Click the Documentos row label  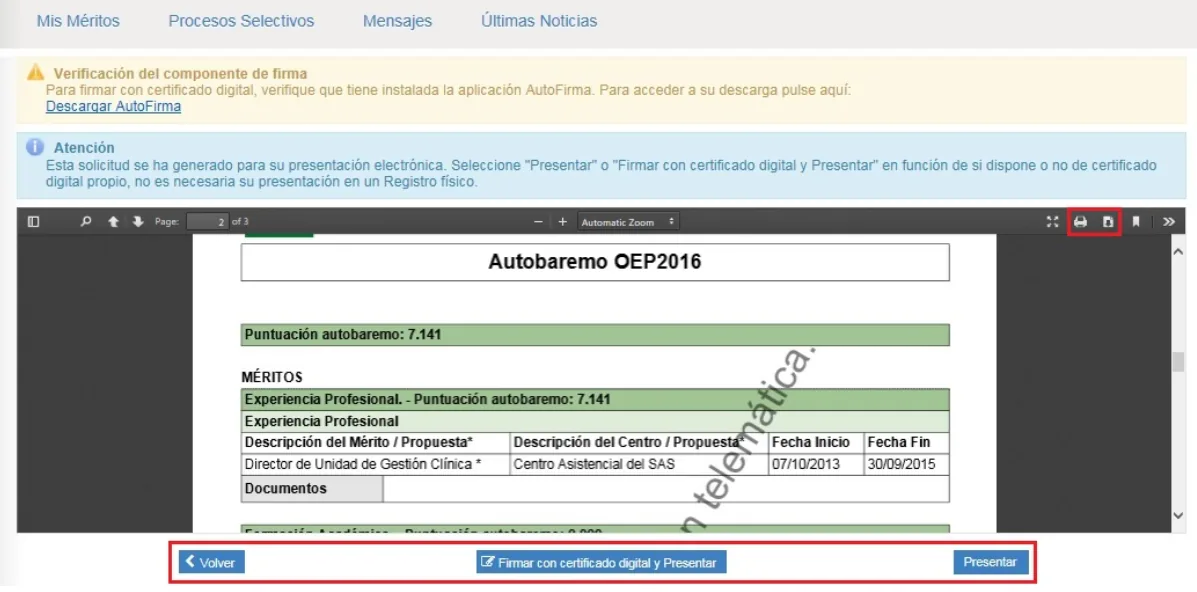(312, 489)
